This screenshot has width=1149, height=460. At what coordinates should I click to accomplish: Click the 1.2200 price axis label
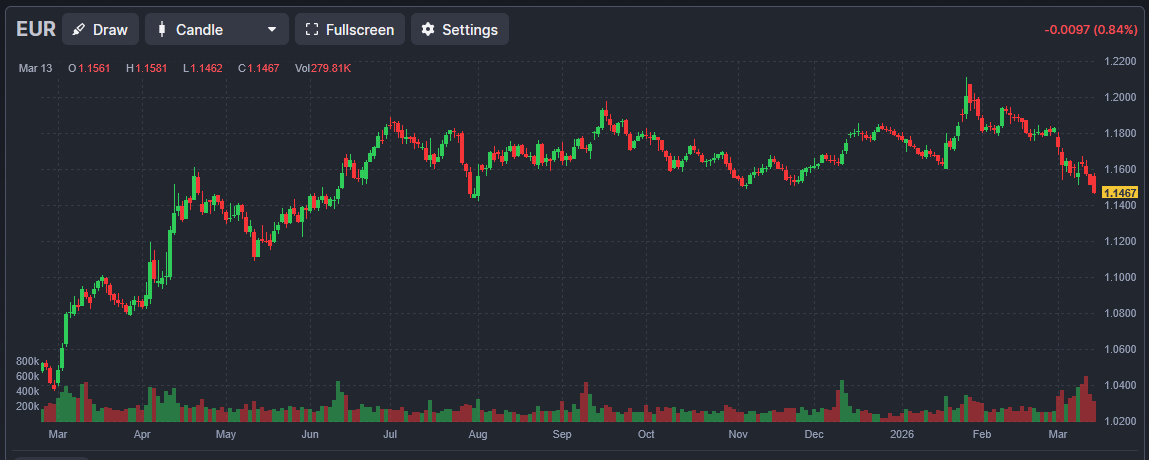[1120, 62]
